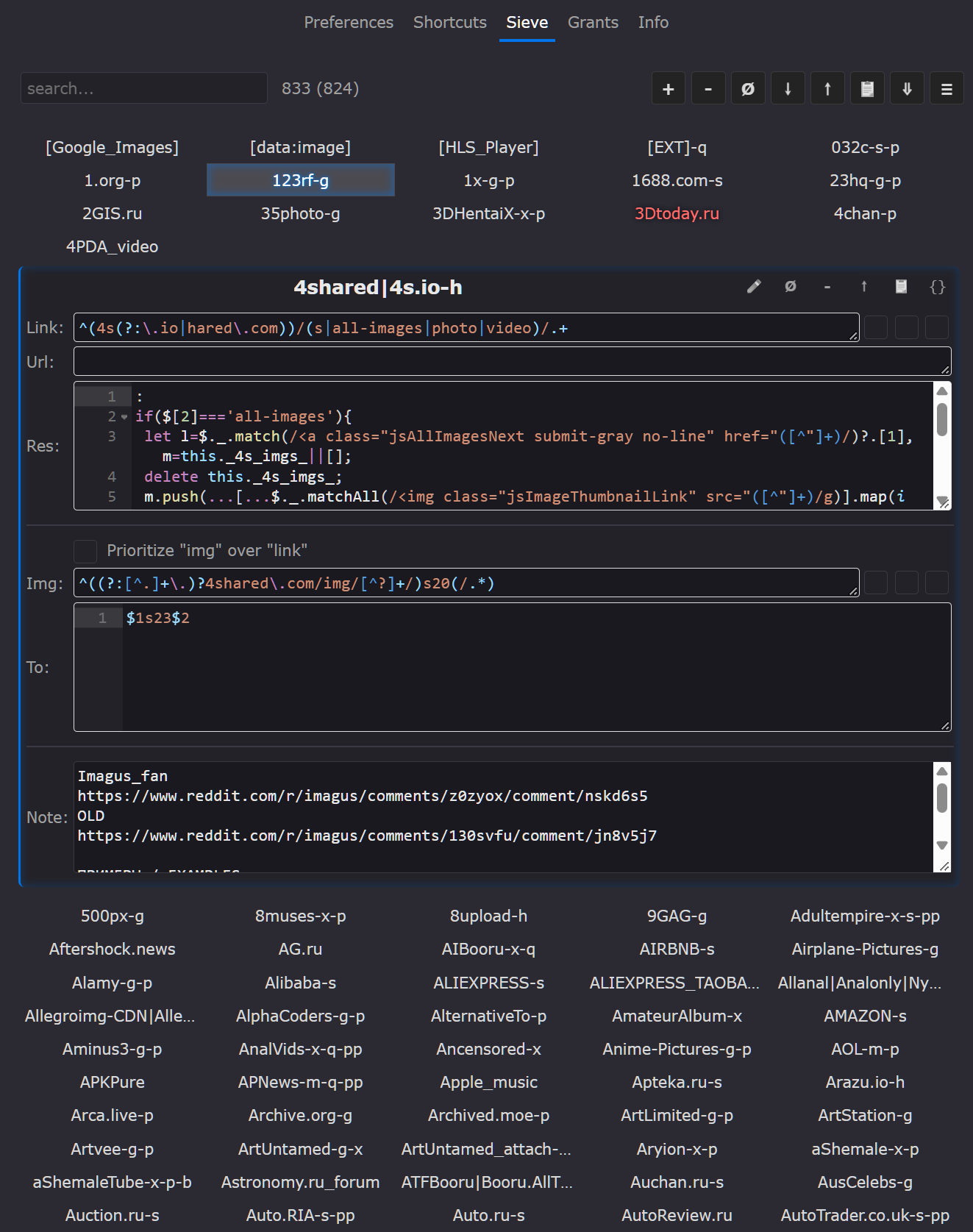Click the up arrow icon in rule header
This screenshot has width=973, height=1232.
(864, 286)
